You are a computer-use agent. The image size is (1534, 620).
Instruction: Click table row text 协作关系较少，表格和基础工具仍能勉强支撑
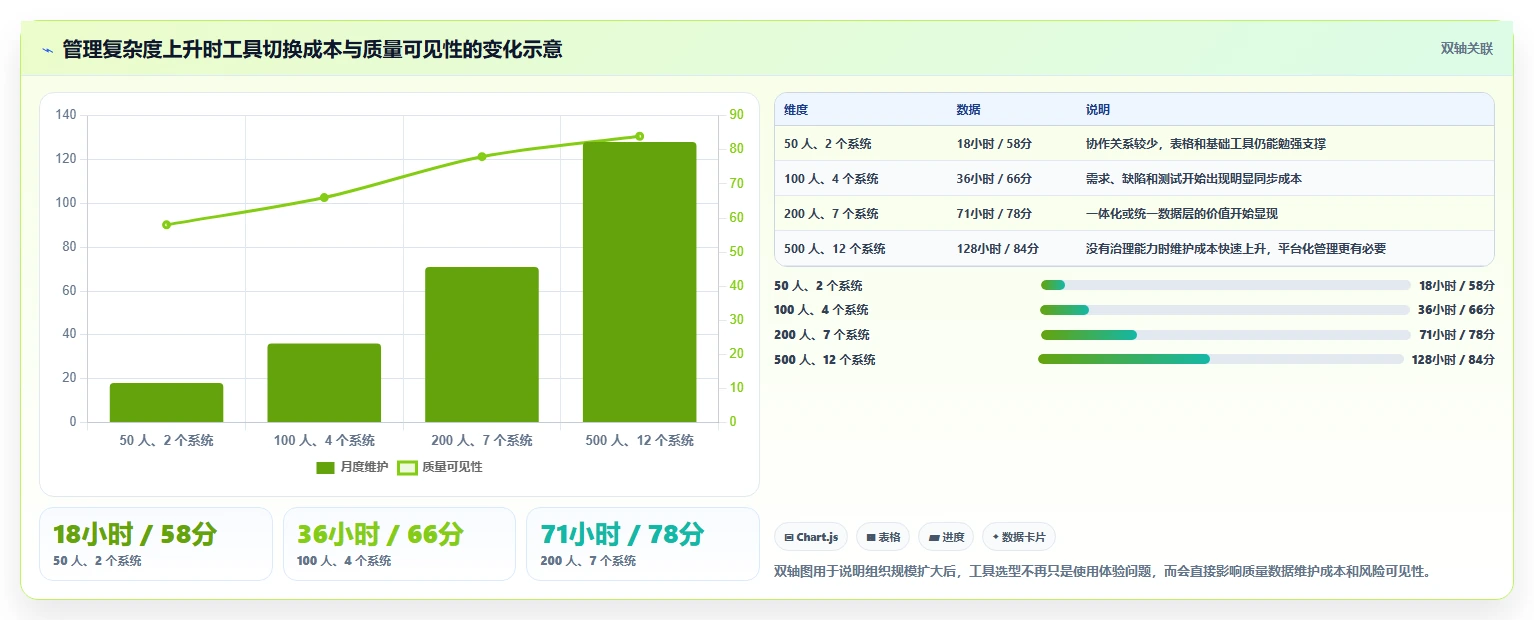[x=1206, y=144]
